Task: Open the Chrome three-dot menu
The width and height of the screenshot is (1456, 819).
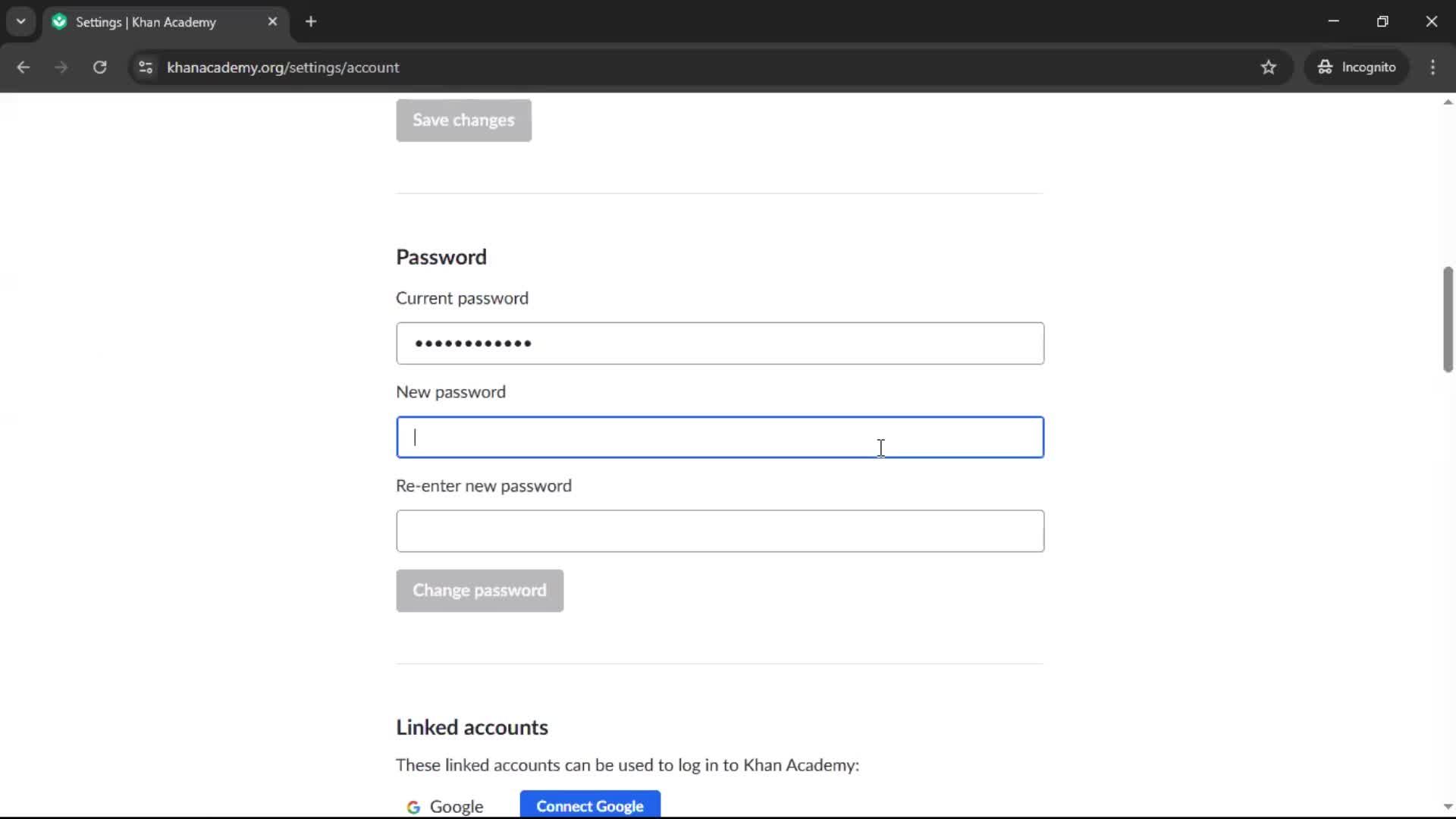Action: pos(1432,67)
